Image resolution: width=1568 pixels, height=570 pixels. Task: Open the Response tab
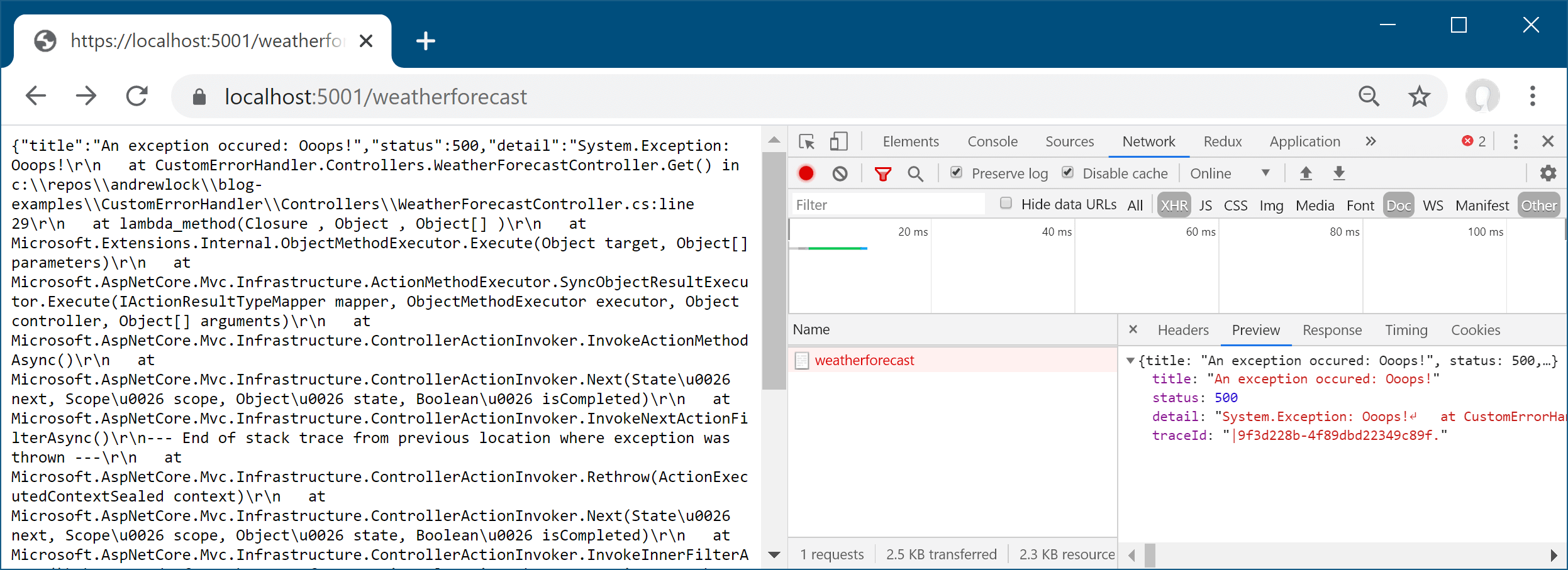pos(1332,330)
